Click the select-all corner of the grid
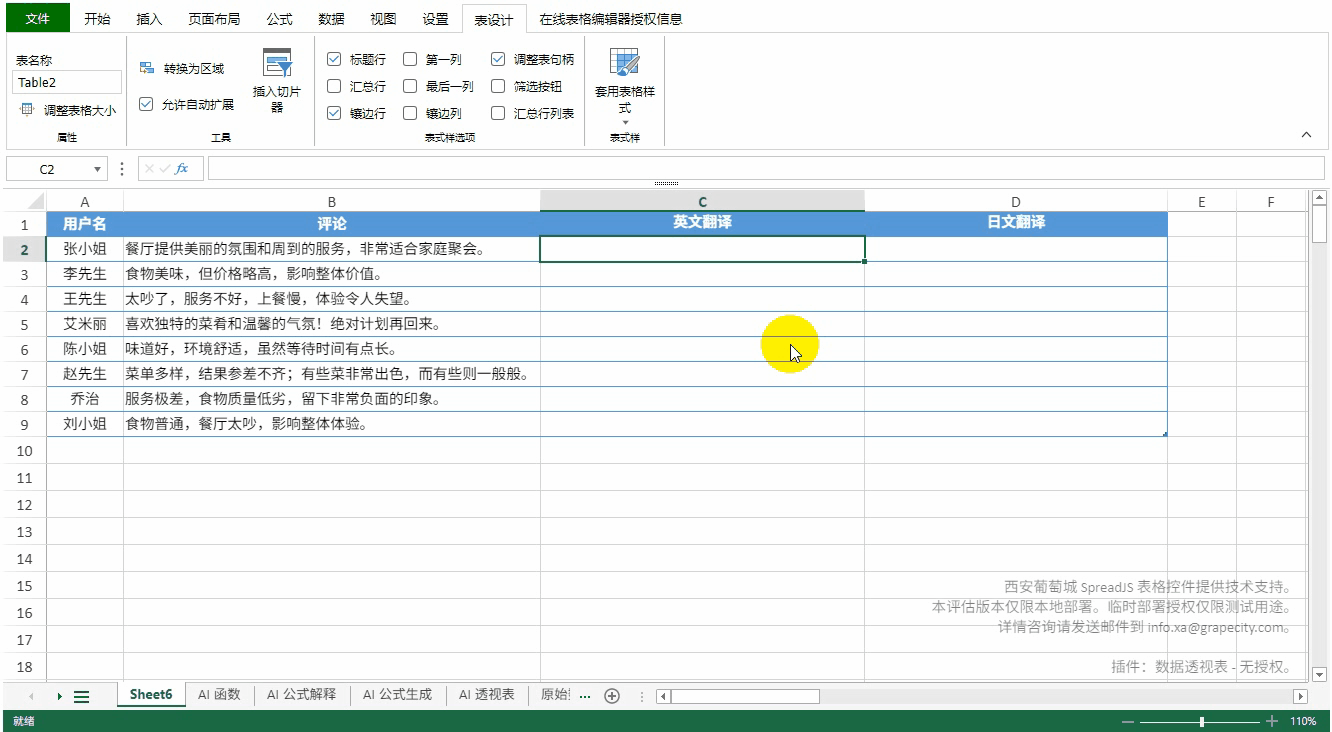 click(x=25, y=201)
